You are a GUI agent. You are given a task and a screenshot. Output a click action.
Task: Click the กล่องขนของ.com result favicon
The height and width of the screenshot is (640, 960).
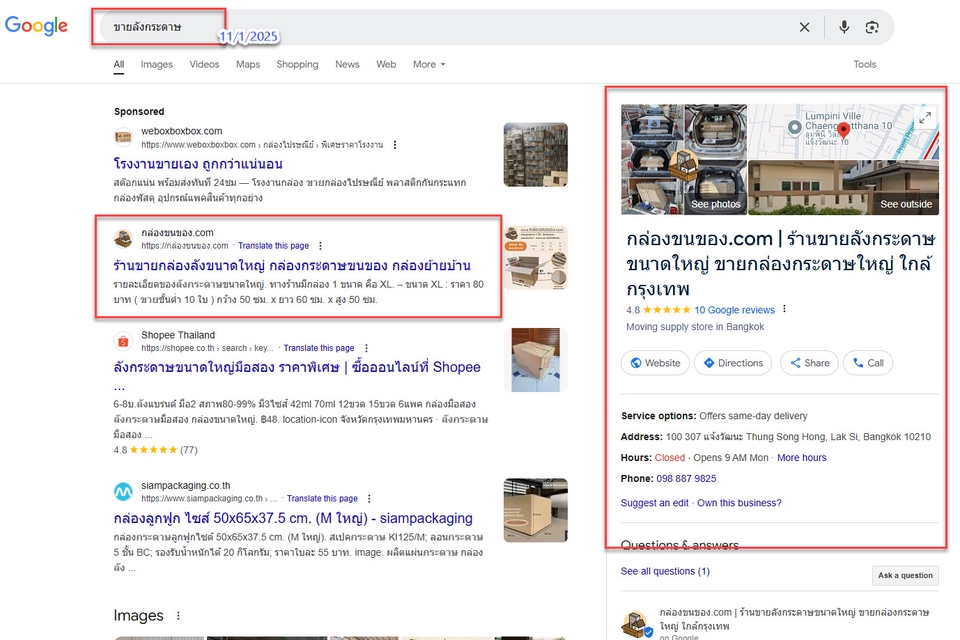click(124, 238)
